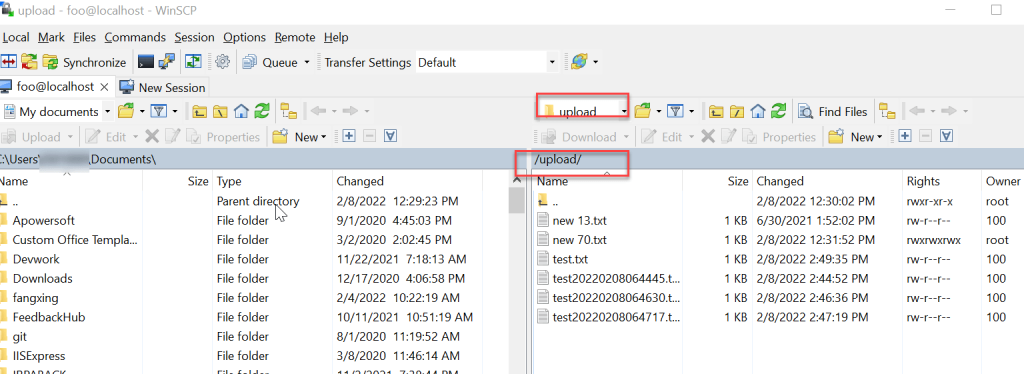Screen dimensions: 1024x374
Task: Click remote panel select files plus icon
Action: pos(904,136)
